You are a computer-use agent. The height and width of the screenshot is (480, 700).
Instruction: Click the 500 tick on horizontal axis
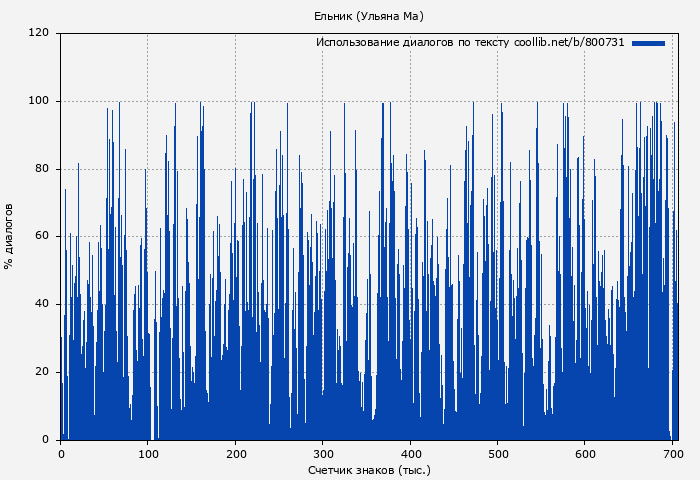click(x=497, y=453)
